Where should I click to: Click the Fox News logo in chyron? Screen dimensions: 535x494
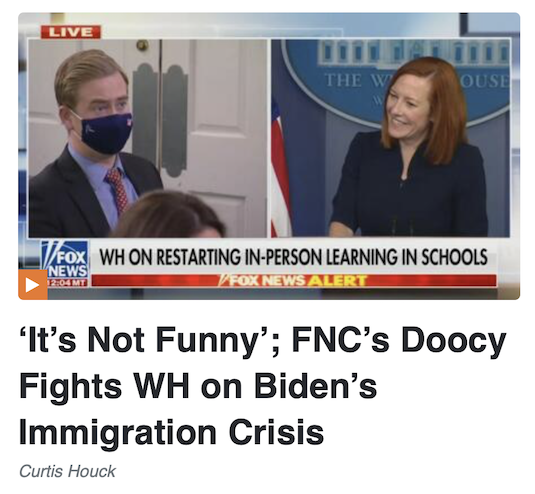(x=65, y=260)
